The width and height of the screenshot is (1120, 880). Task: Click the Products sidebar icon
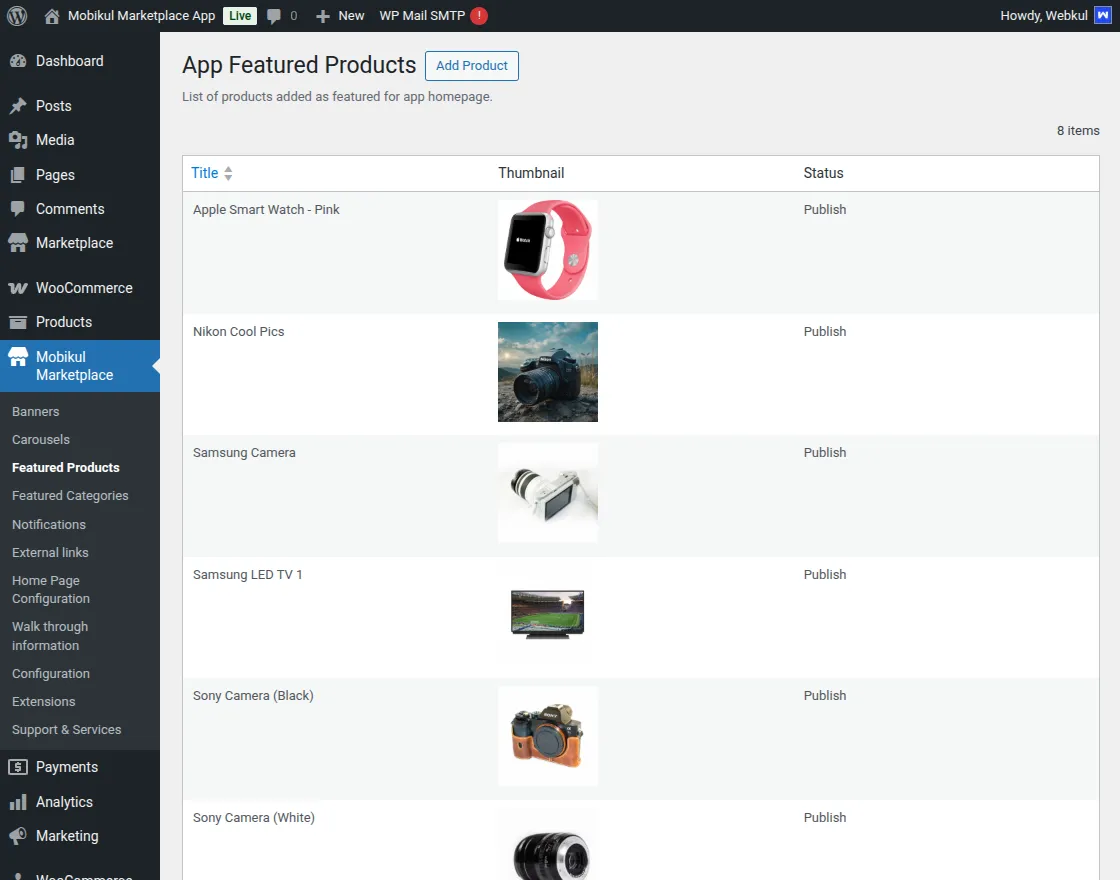tap(17, 322)
